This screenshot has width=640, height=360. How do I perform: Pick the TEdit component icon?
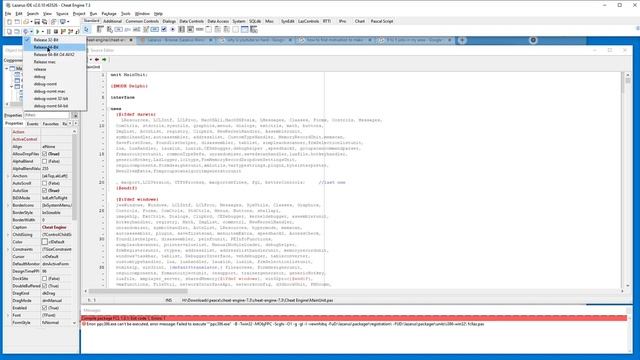(137, 29)
